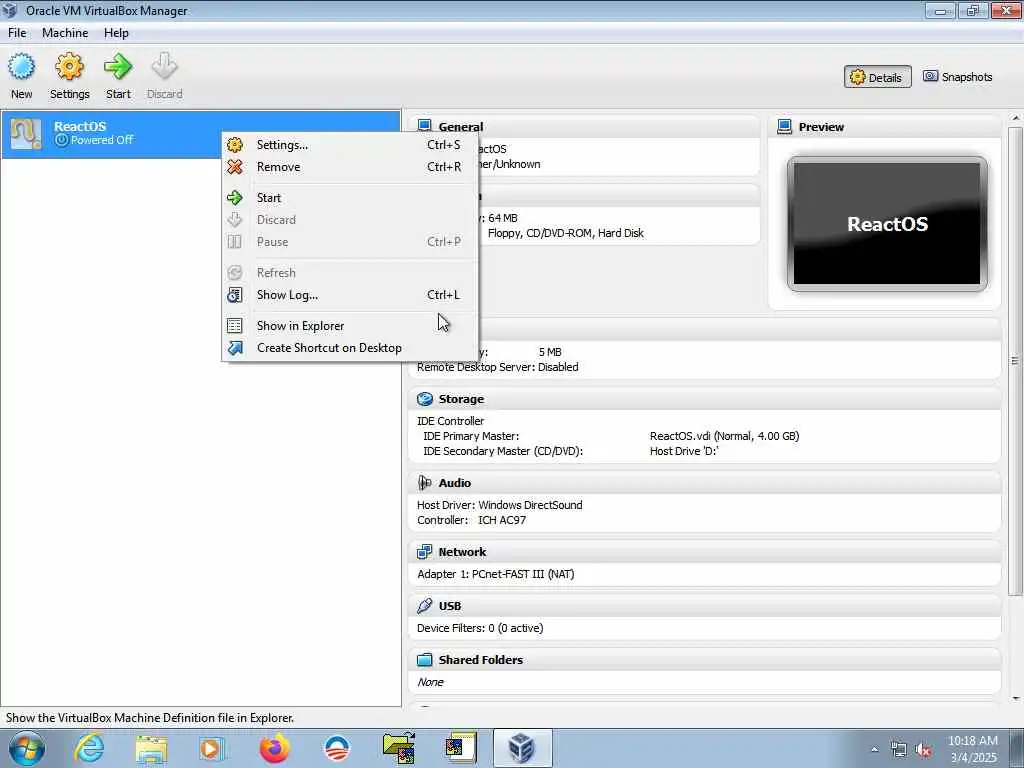Viewport: 1024px width, 768px height.
Task: Click the Audio section header title
Action: coord(455,483)
